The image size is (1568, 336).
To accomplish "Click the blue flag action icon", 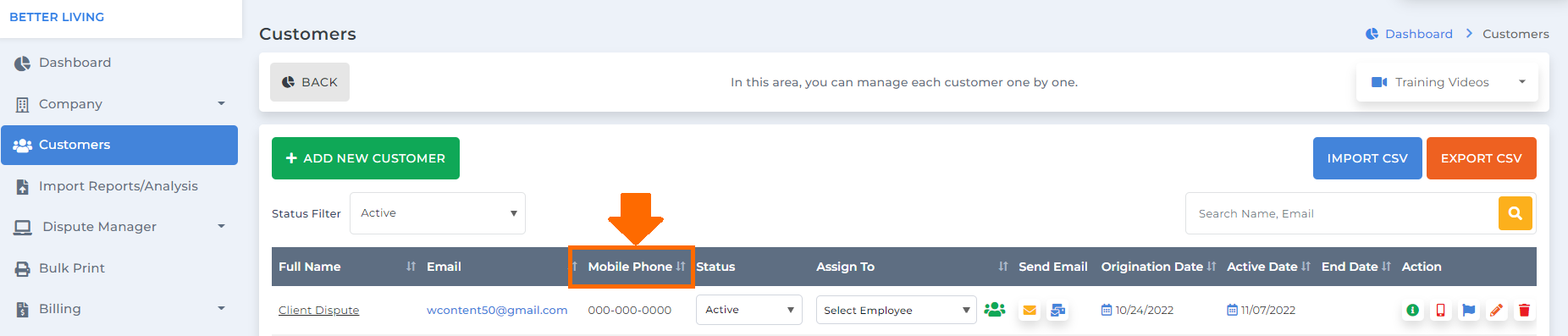I will click(1468, 311).
